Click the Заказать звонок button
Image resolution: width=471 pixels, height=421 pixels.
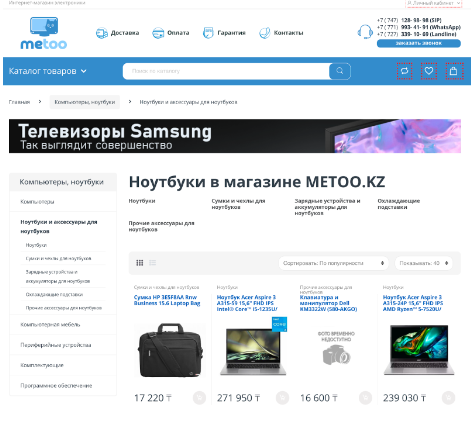419,43
